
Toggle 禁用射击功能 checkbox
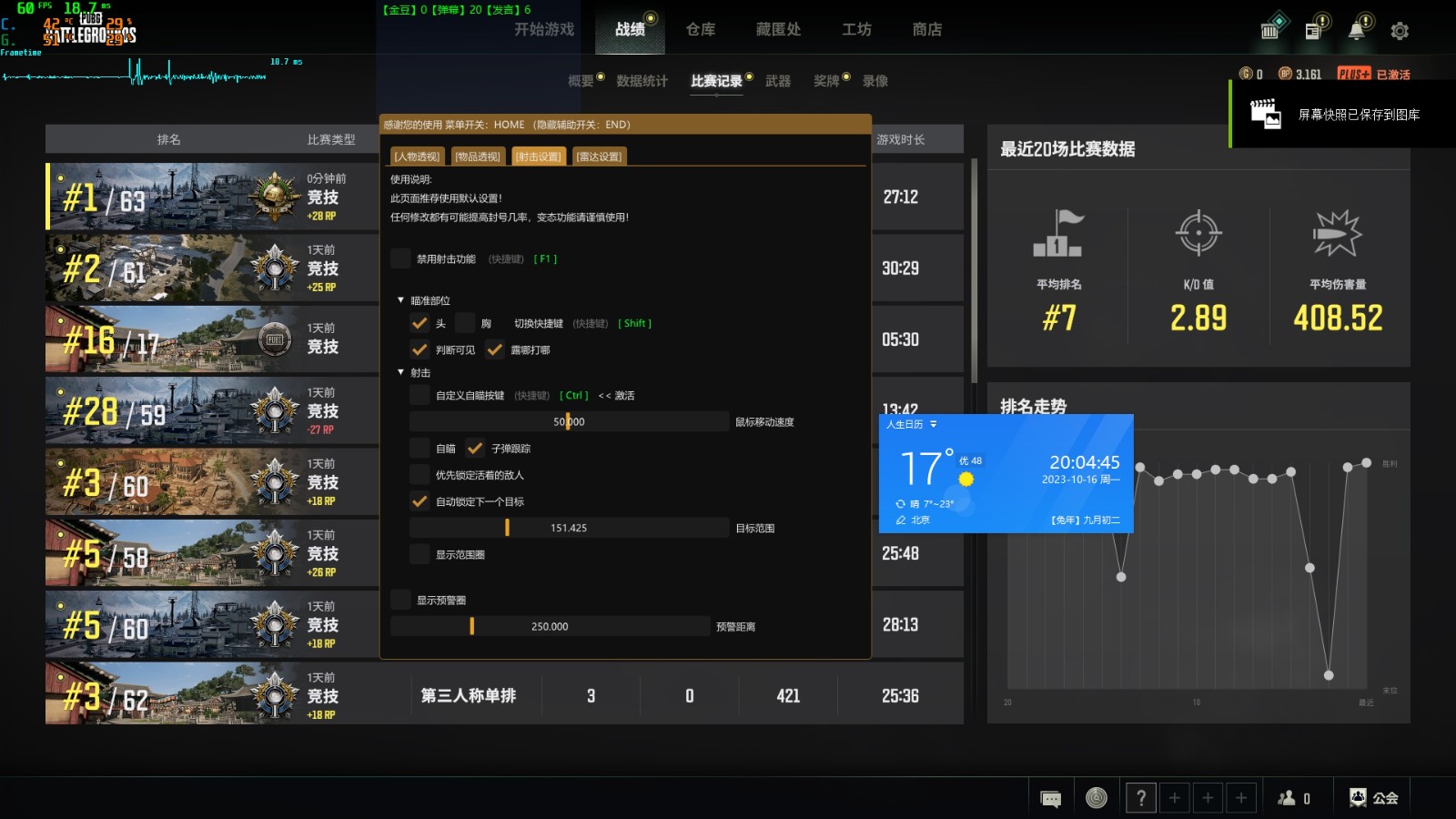click(400, 258)
